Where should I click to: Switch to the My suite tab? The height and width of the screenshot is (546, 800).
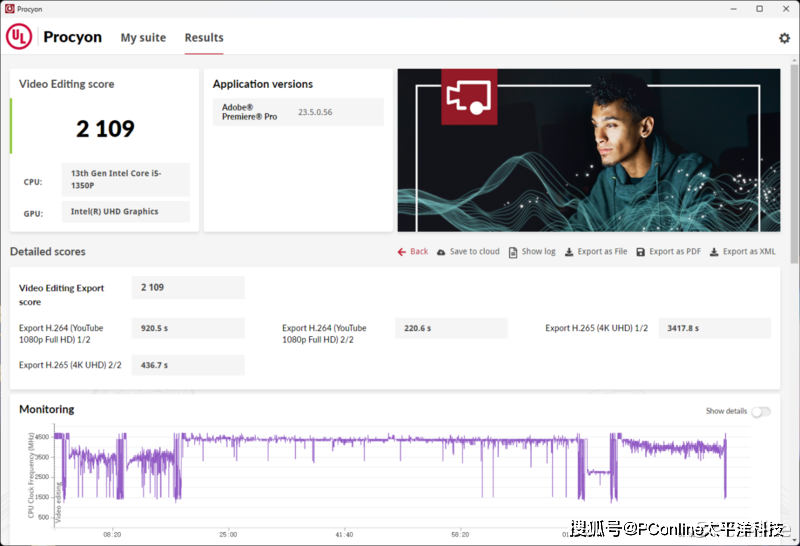pos(143,38)
